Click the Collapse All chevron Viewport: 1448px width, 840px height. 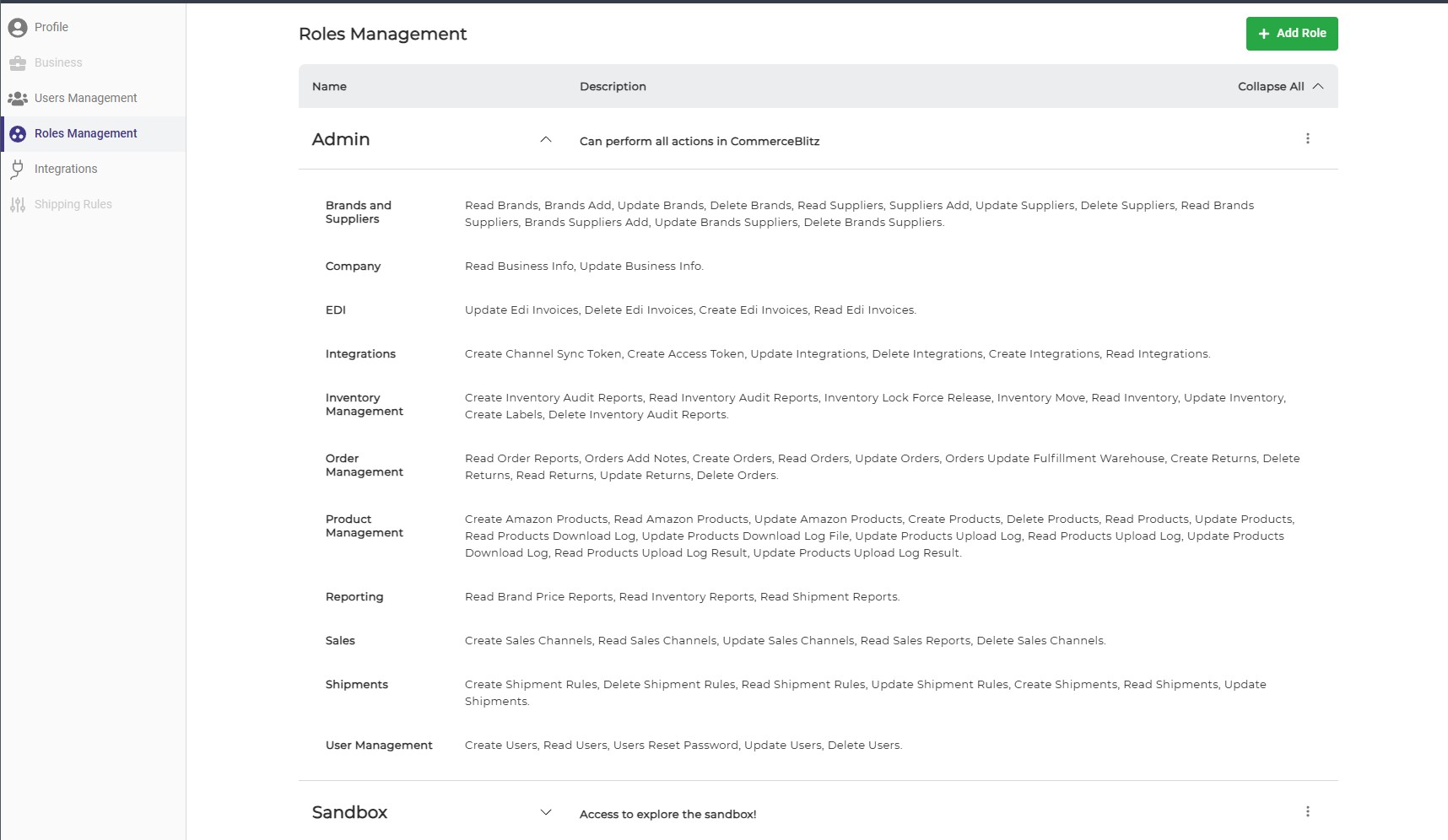point(1318,87)
